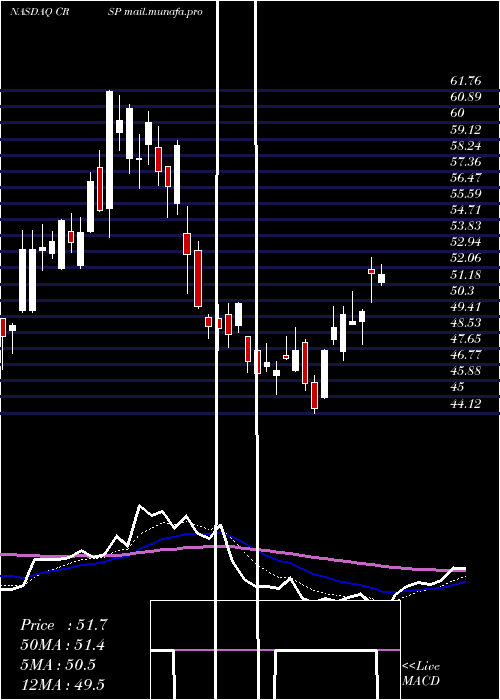Click the 50.3 price axis label
Image resolution: width=500 pixels, height=700 pixels.
coord(462,291)
